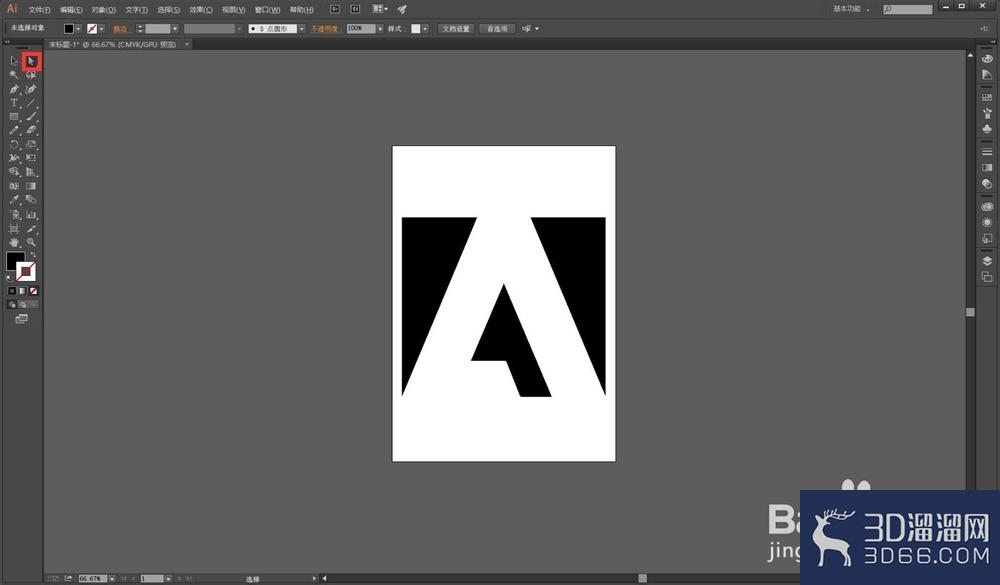The height and width of the screenshot is (585, 1000).
Task: Set paint mode to None
Action: (x=33, y=291)
